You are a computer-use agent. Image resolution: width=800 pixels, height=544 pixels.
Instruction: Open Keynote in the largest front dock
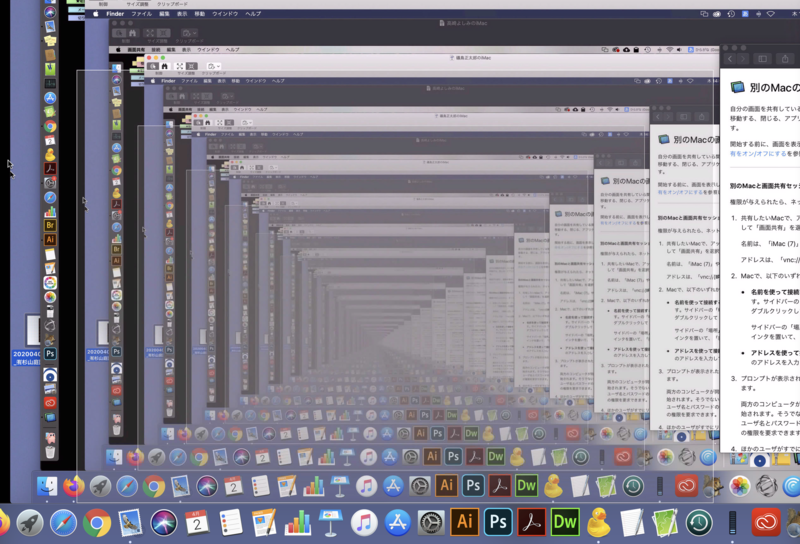(331, 523)
